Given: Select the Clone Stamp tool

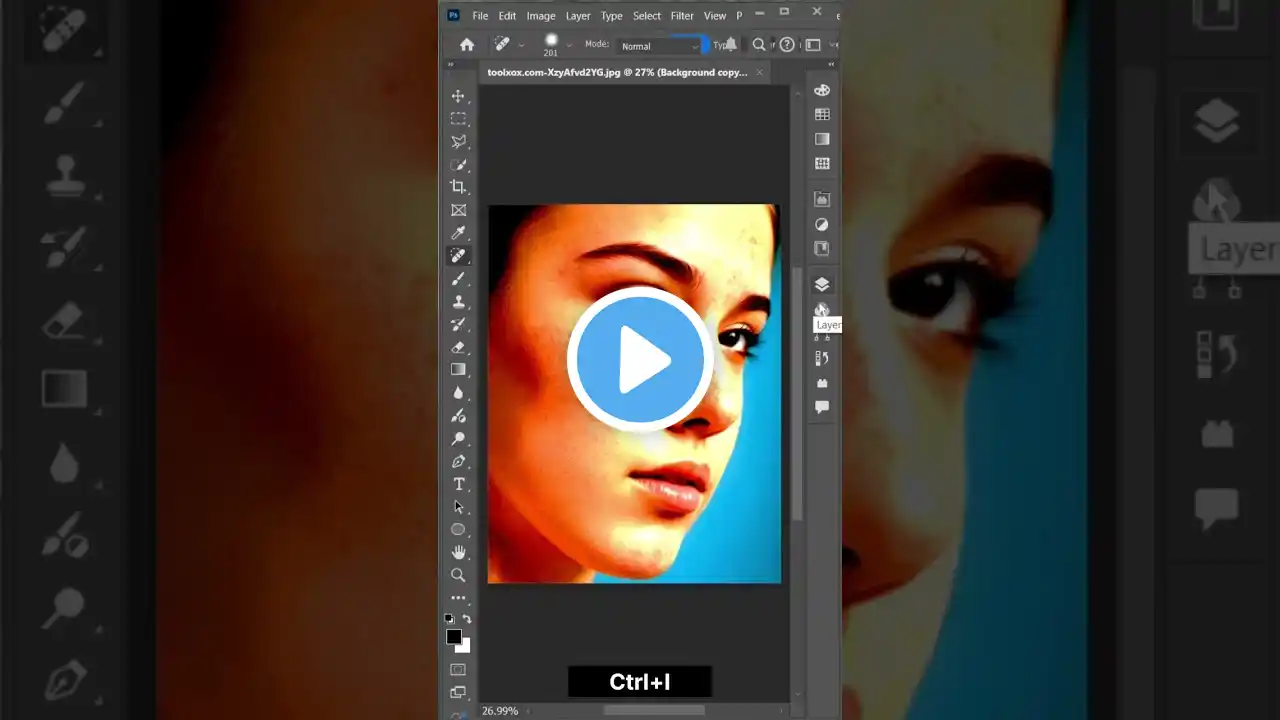Looking at the screenshot, I should [458, 301].
